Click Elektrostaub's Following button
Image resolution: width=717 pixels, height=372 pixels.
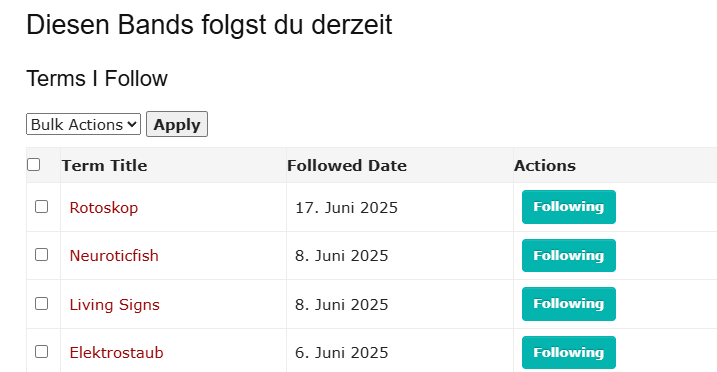pyautogui.click(x=569, y=352)
